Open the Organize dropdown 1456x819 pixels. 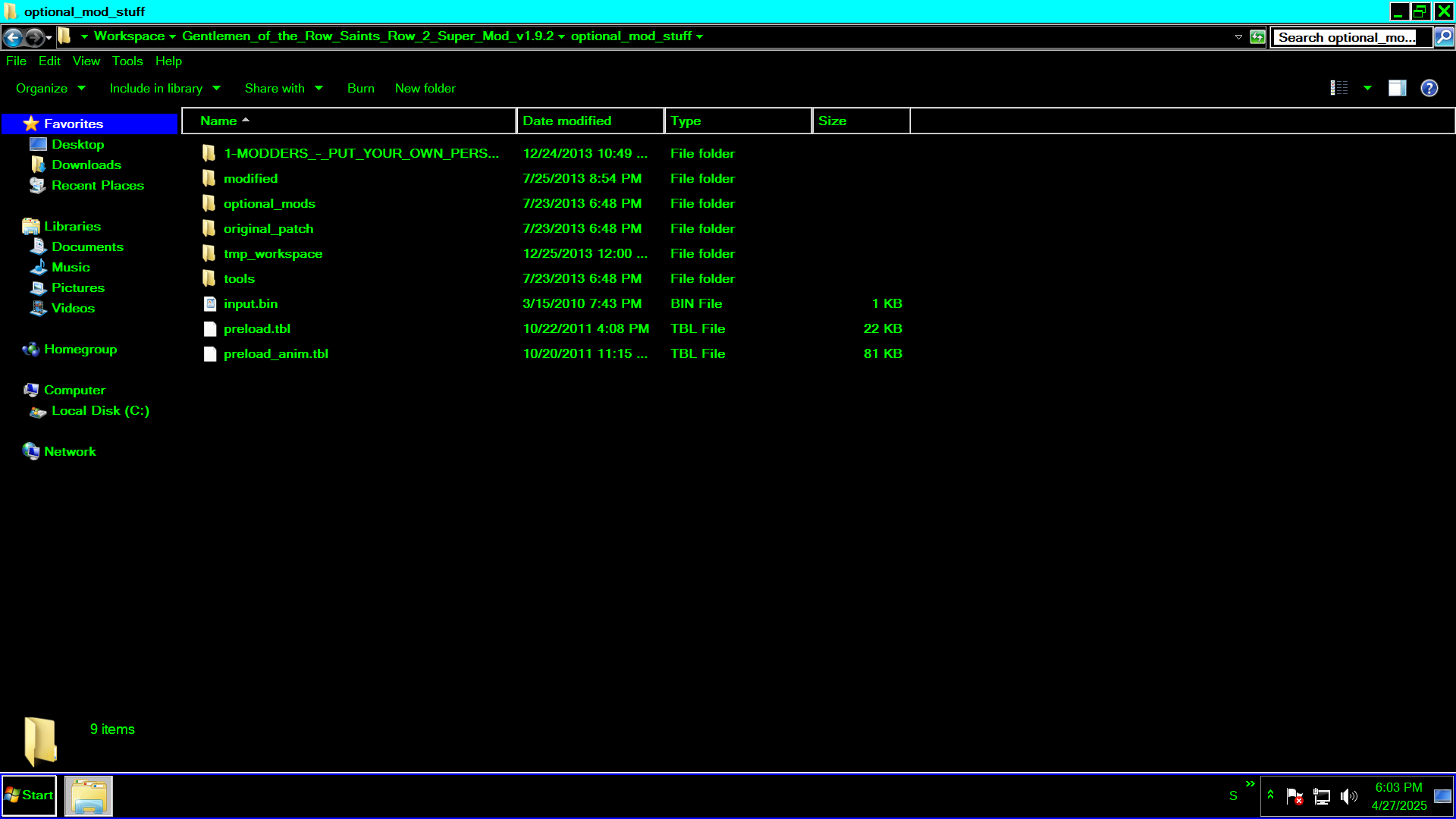coord(50,89)
